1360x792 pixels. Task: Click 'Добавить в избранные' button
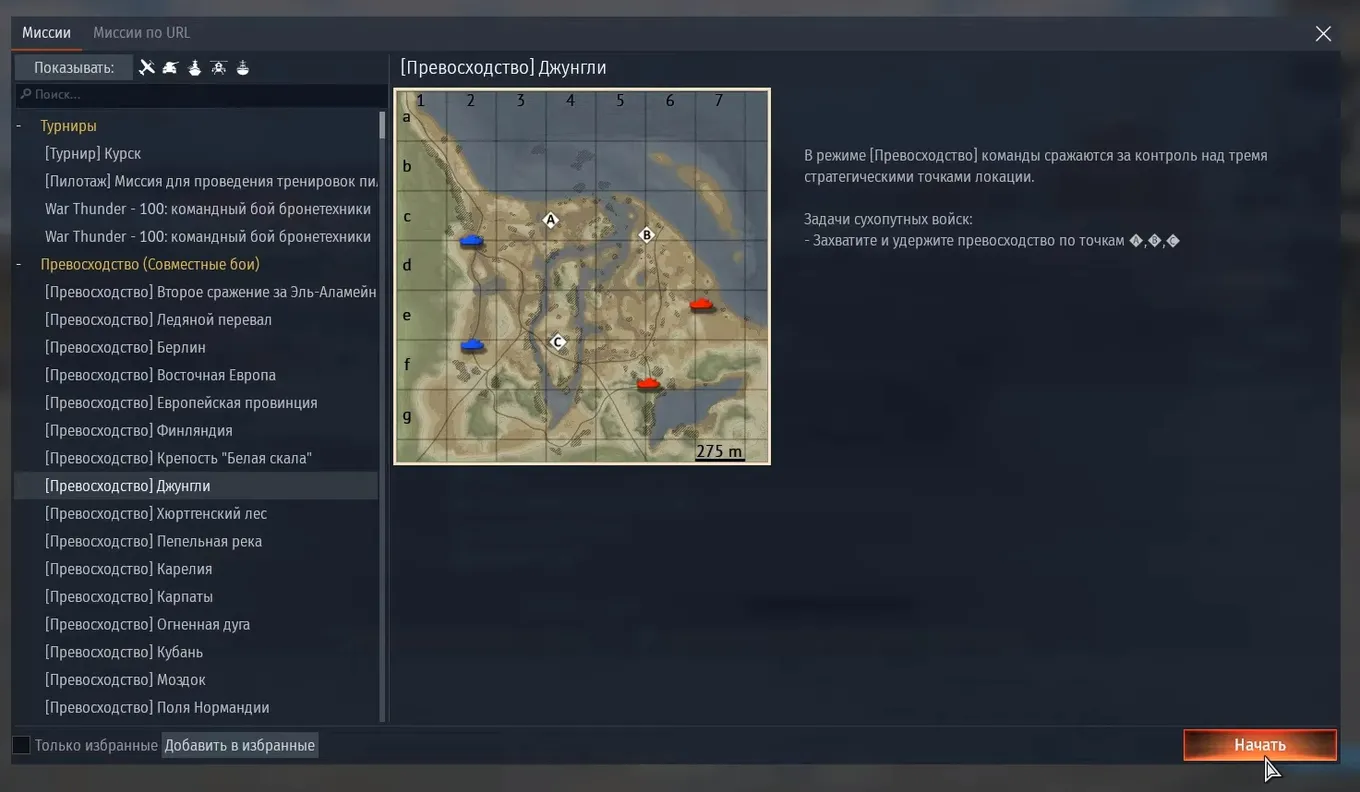pos(240,745)
